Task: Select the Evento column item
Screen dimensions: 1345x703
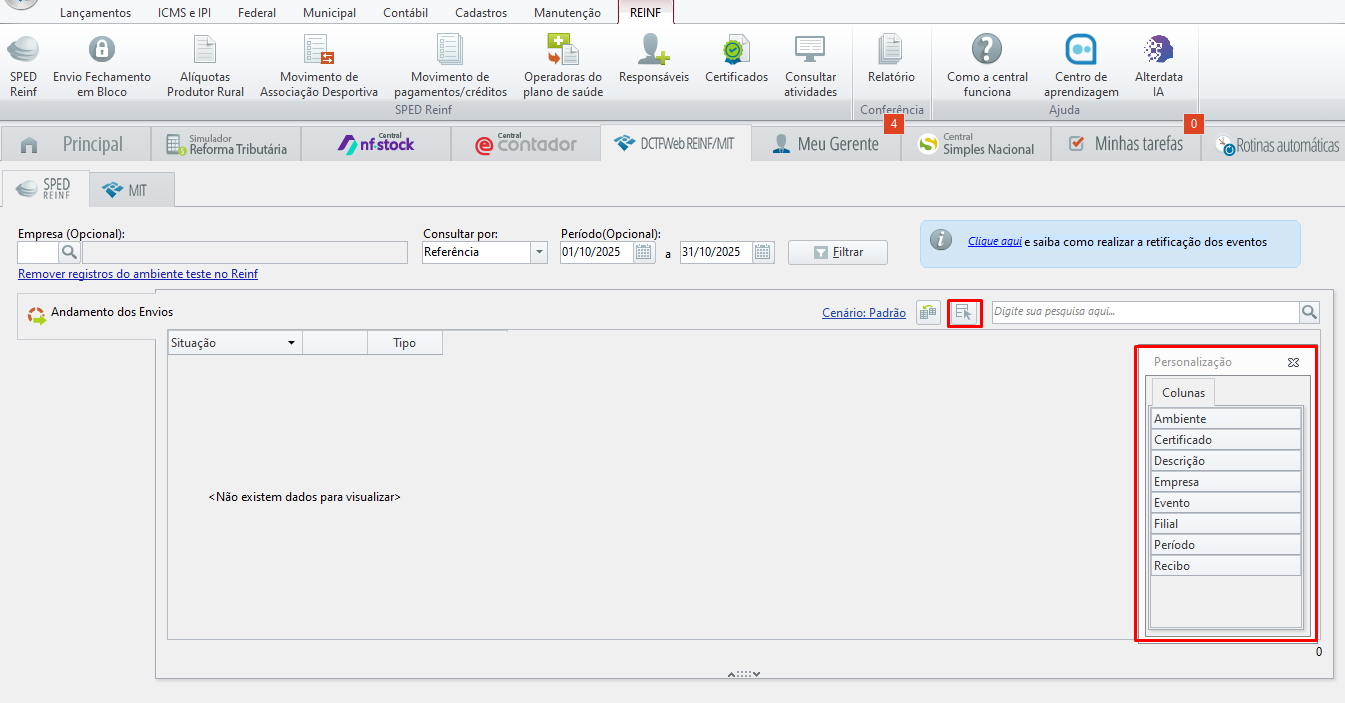Action: coord(1226,503)
